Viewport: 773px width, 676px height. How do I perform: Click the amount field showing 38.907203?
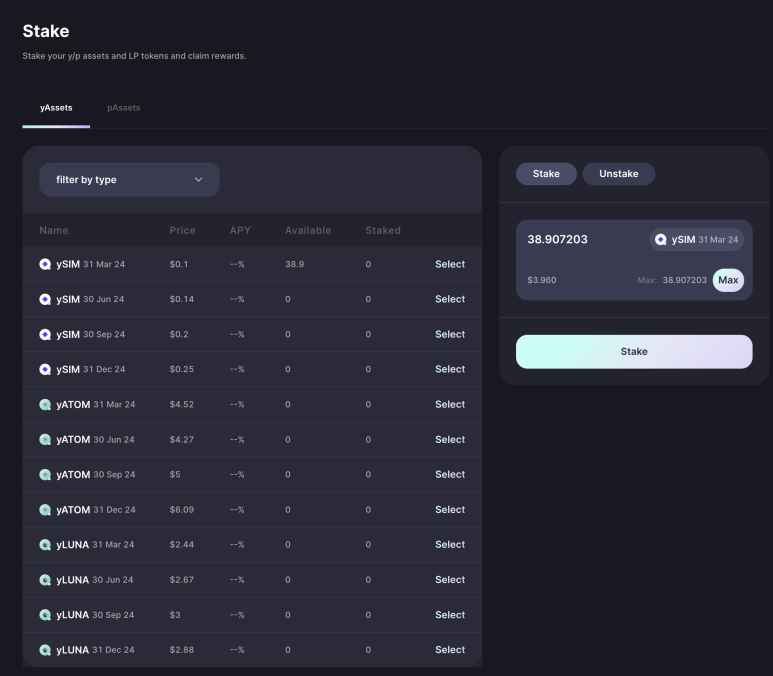pyautogui.click(x=558, y=240)
